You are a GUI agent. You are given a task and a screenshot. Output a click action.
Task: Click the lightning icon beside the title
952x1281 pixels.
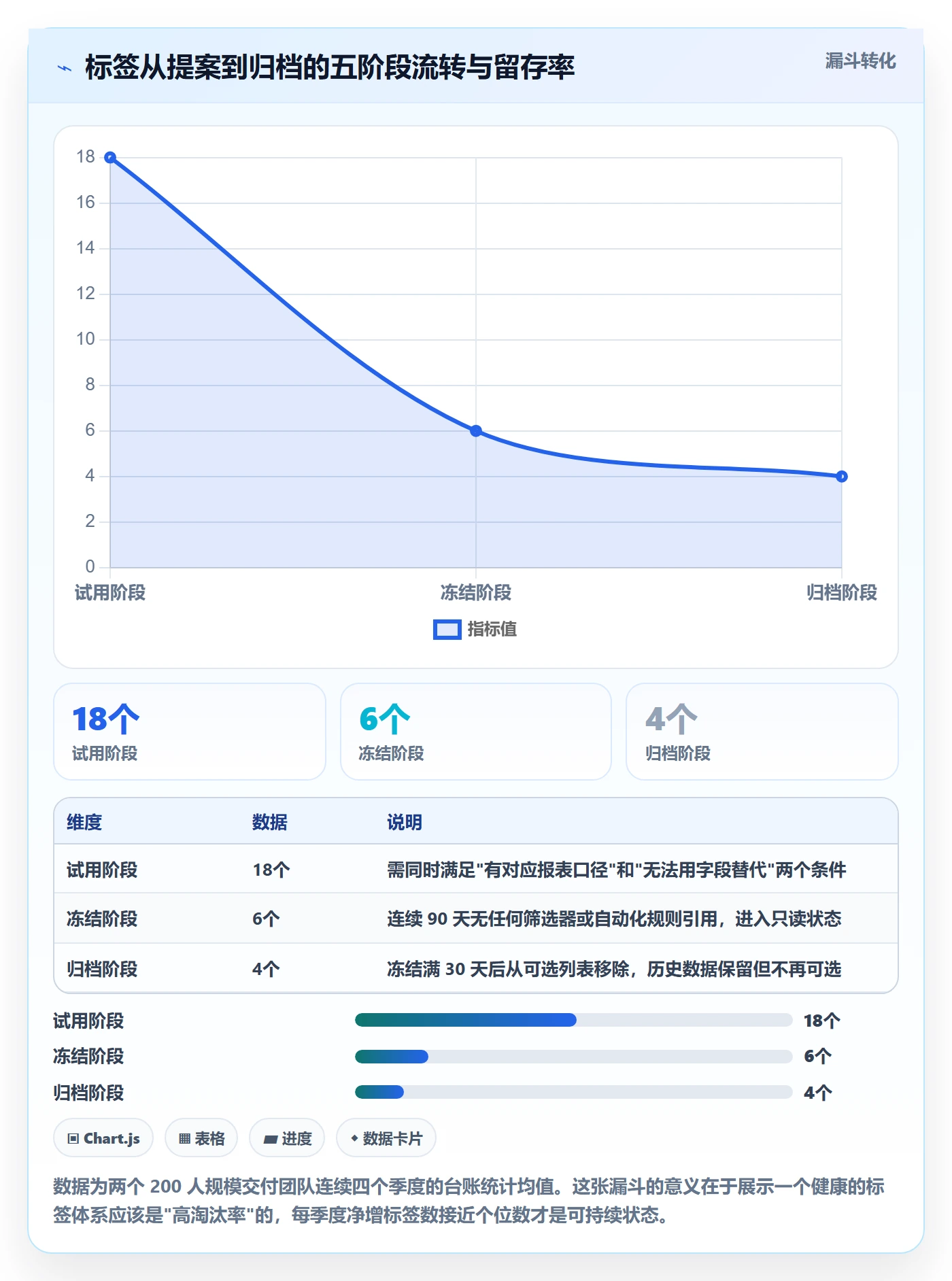pos(65,68)
